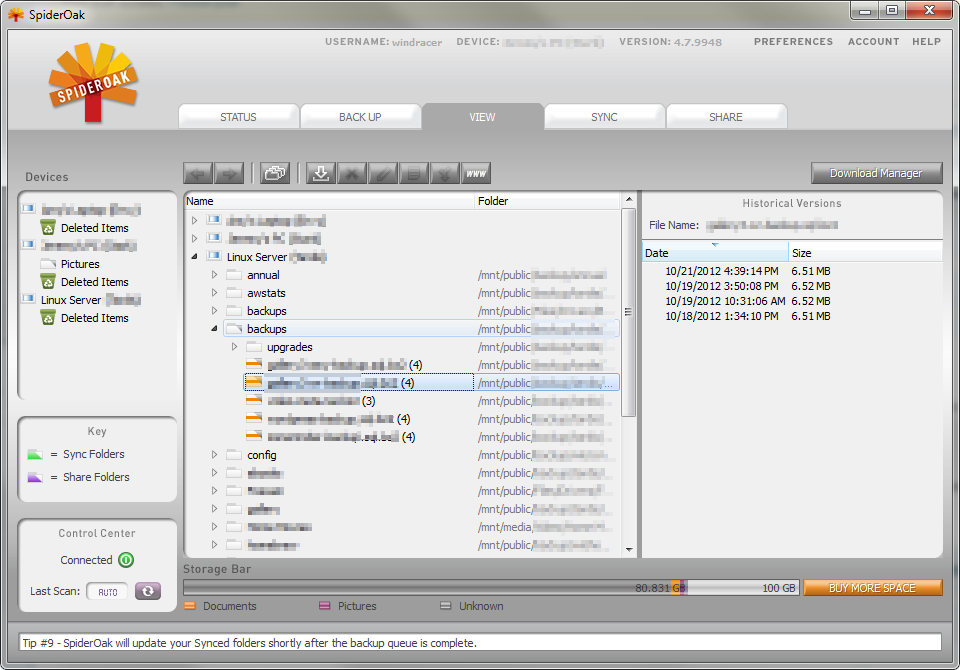
Task: Open the BACK UP tab
Action: (360, 117)
